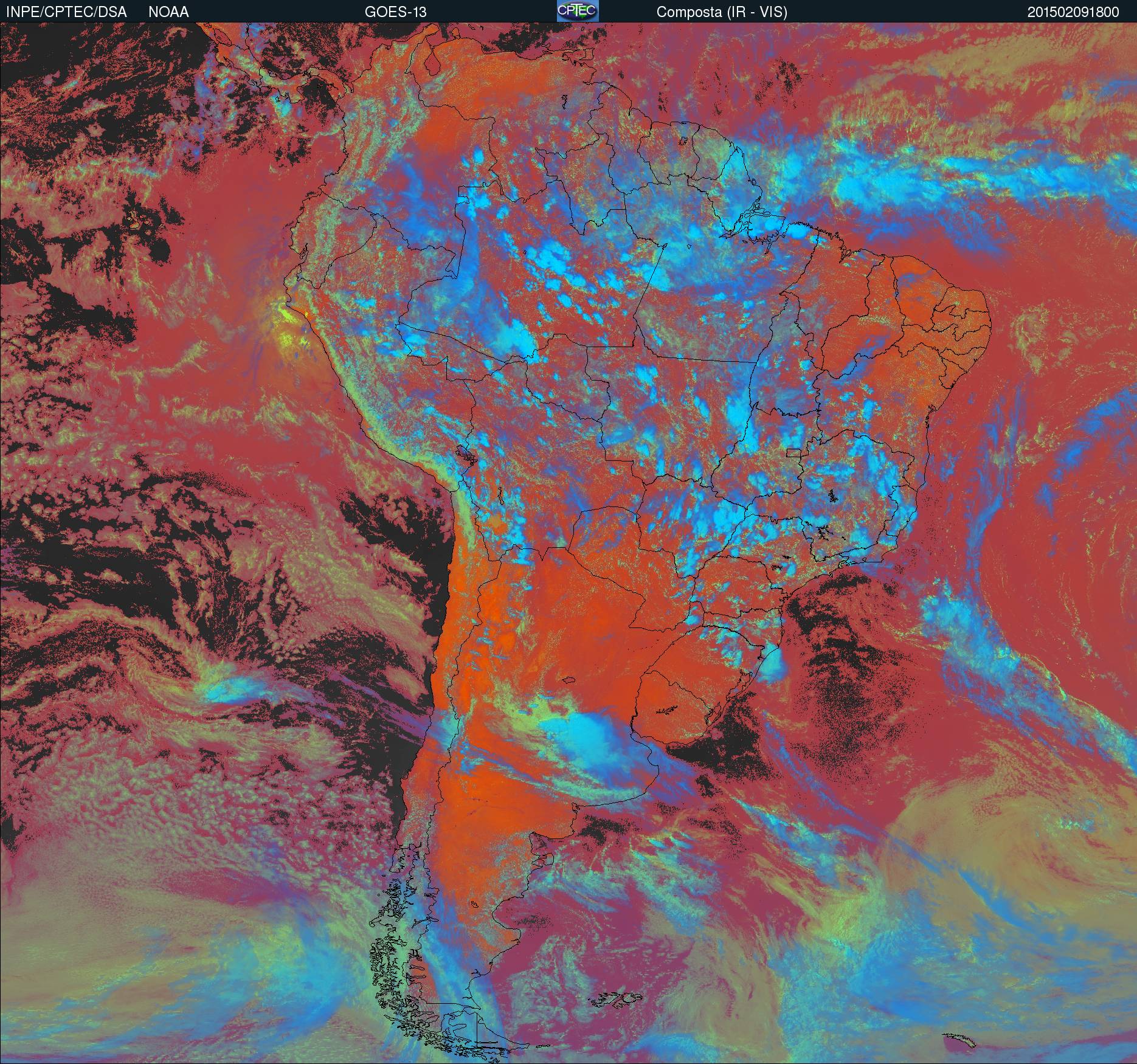The image size is (1137, 1064).
Task: Click the INPE/CPTEC/DSA header label
Action: tap(66, 12)
